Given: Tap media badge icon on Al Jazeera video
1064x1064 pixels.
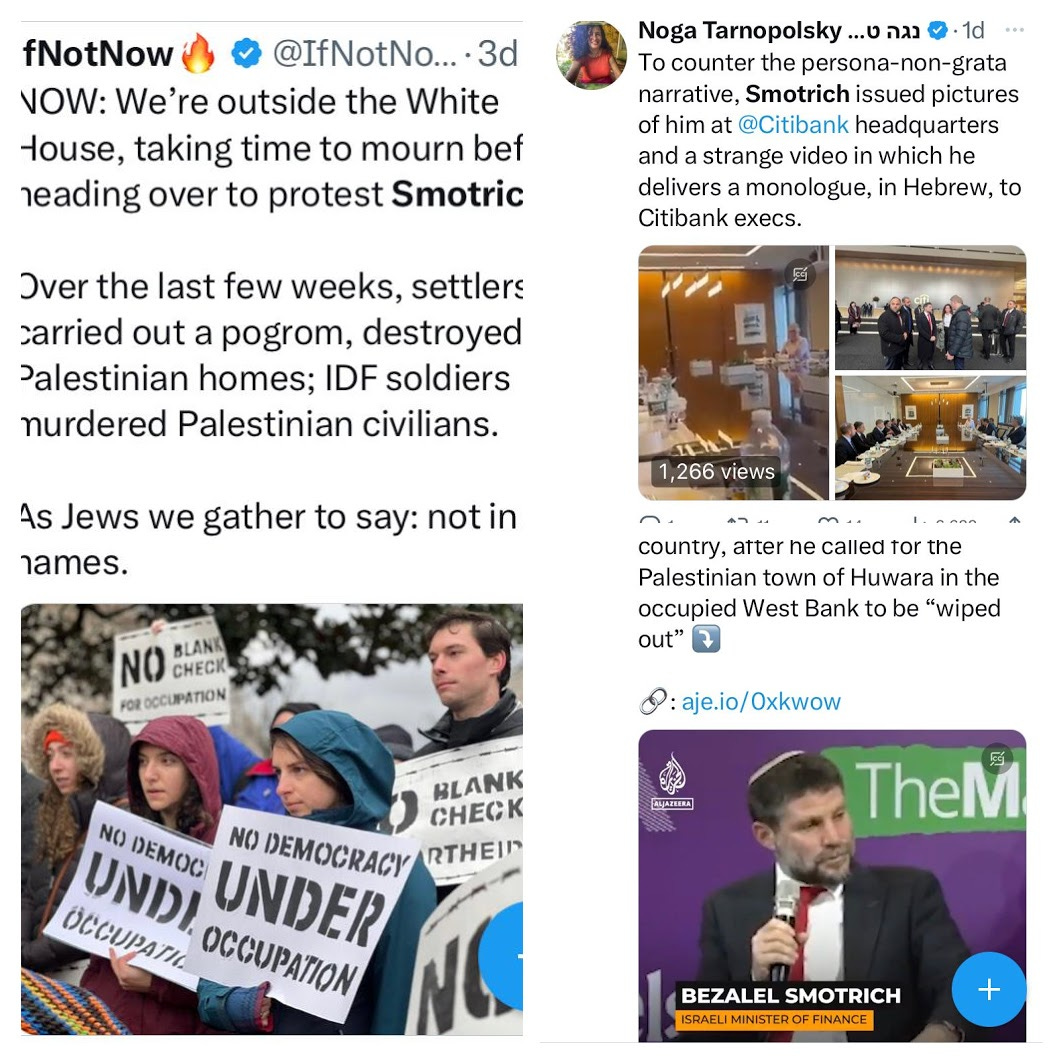Looking at the screenshot, I should pos(997,758).
